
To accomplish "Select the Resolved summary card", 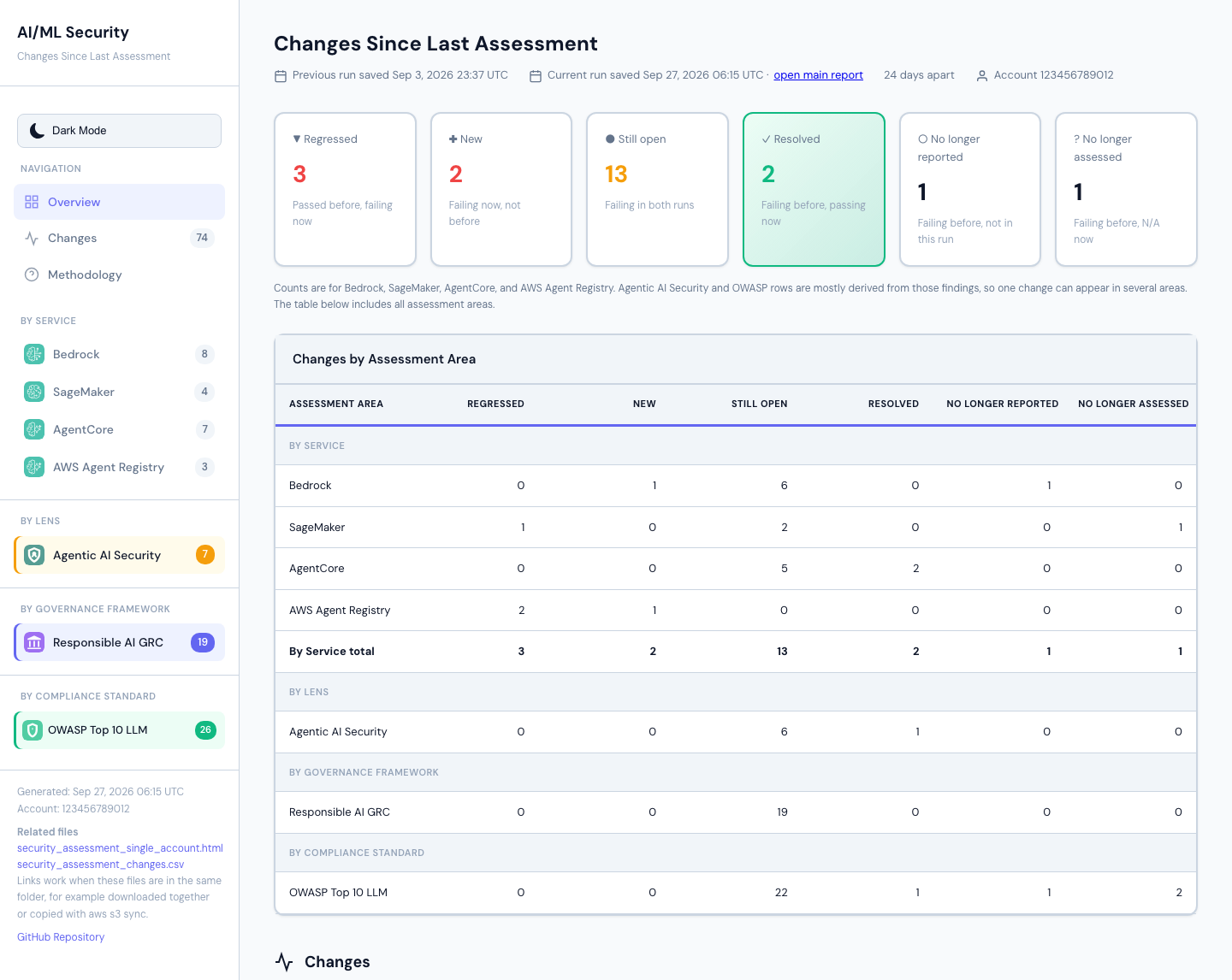I will (x=814, y=190).
